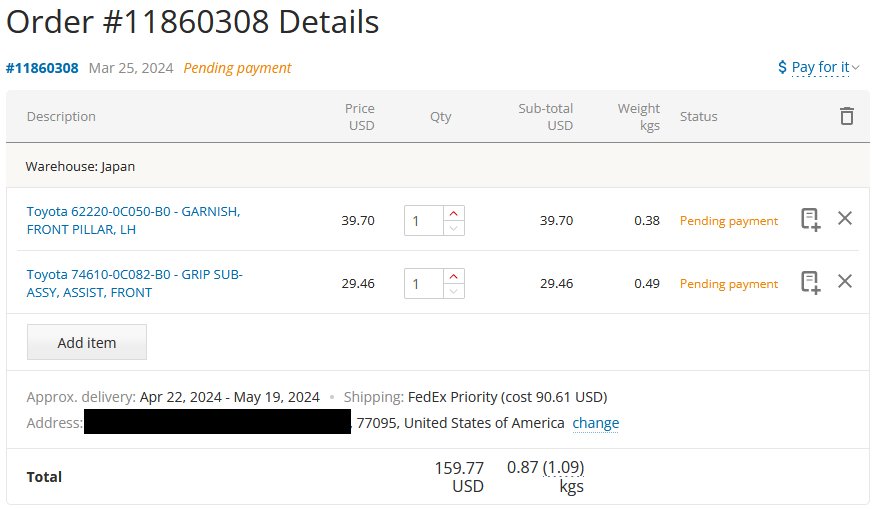Focus quantity field for GRIP SUB-ASSY item

click(424, 283)
